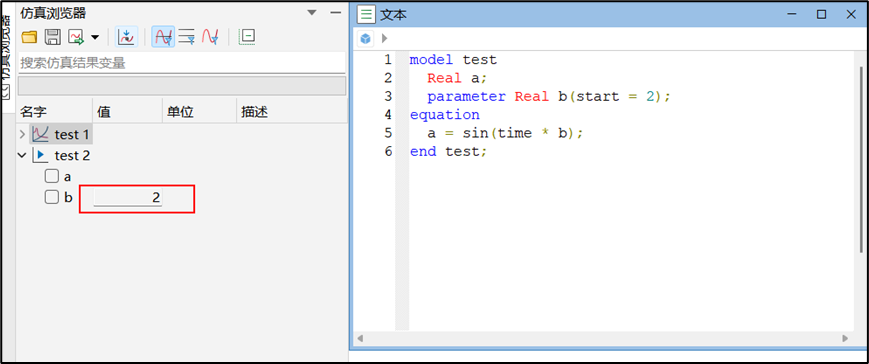869x364 pixels.
Task: Click line number 3 in the editor gutter
Action: [x=387, y=96]
